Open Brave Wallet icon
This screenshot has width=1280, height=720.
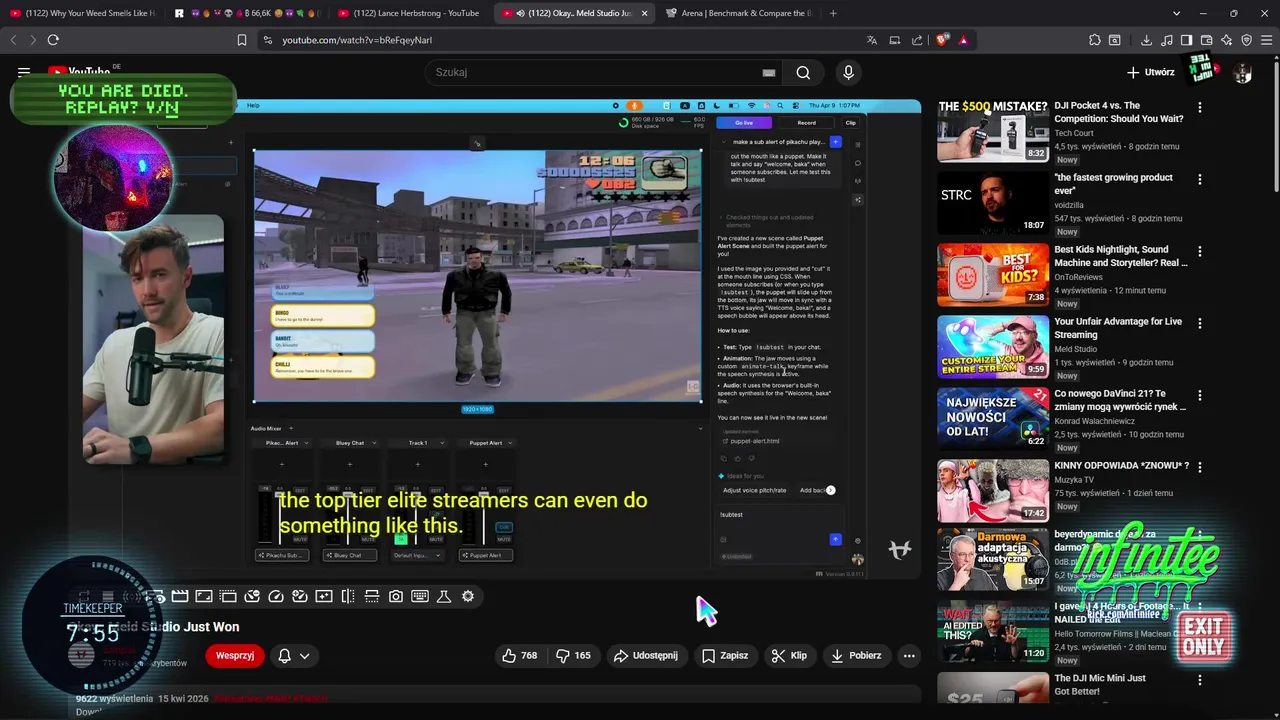point(1206,40)
